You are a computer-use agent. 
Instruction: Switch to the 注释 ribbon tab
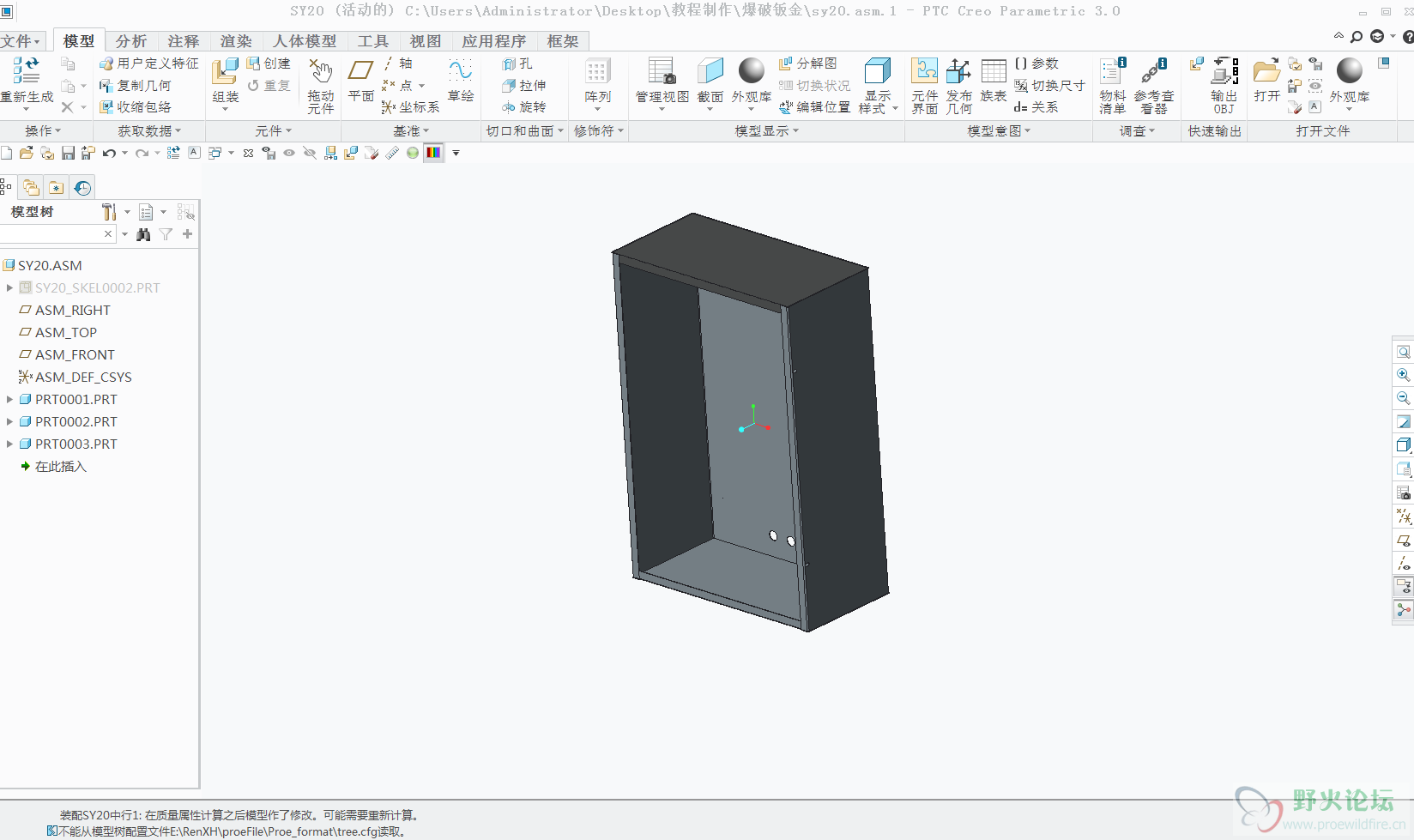tap(183, 41)
